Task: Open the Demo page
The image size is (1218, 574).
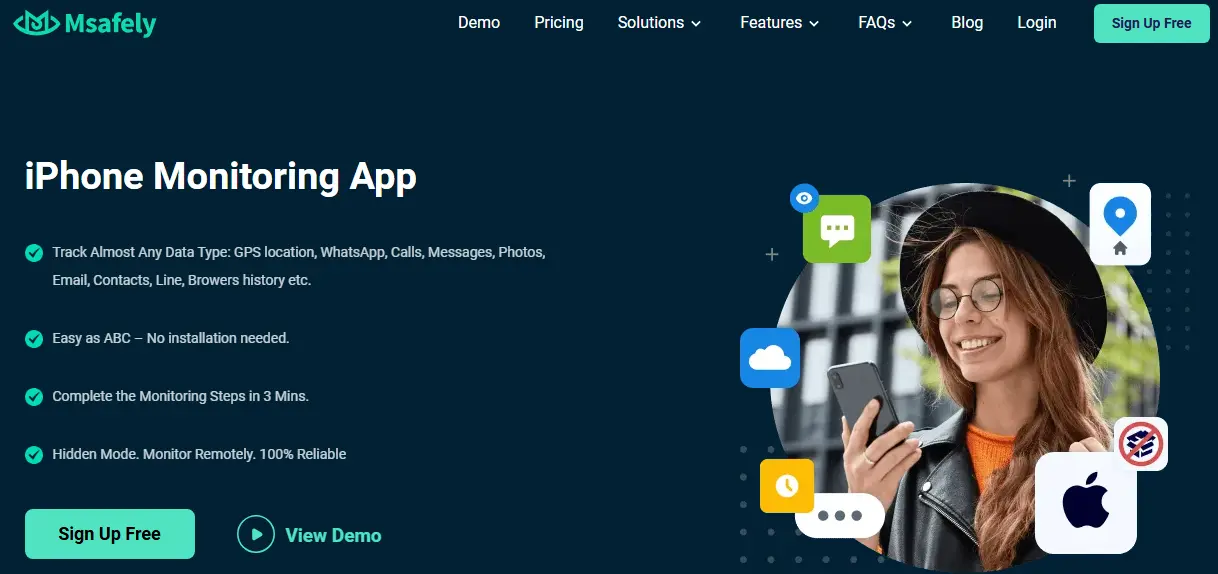Action: [x=479, y=22]
